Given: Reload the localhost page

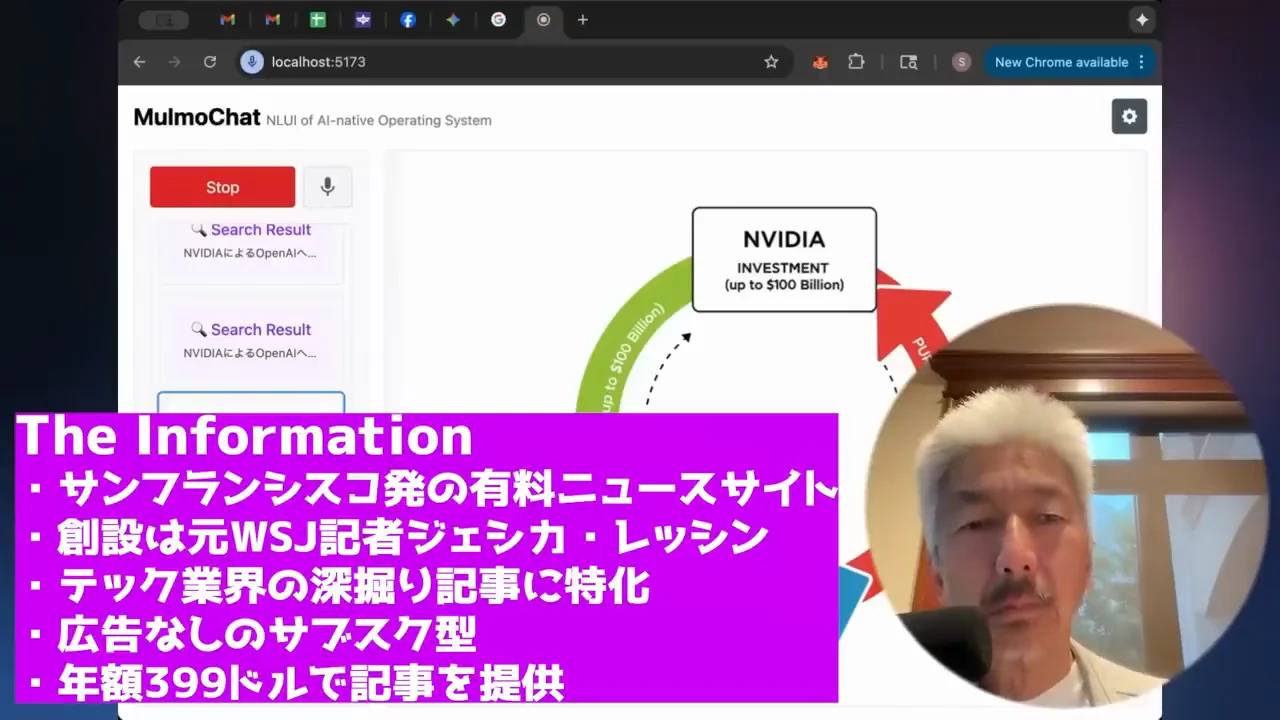Looking at the screenshot, I should coord(210,62).
